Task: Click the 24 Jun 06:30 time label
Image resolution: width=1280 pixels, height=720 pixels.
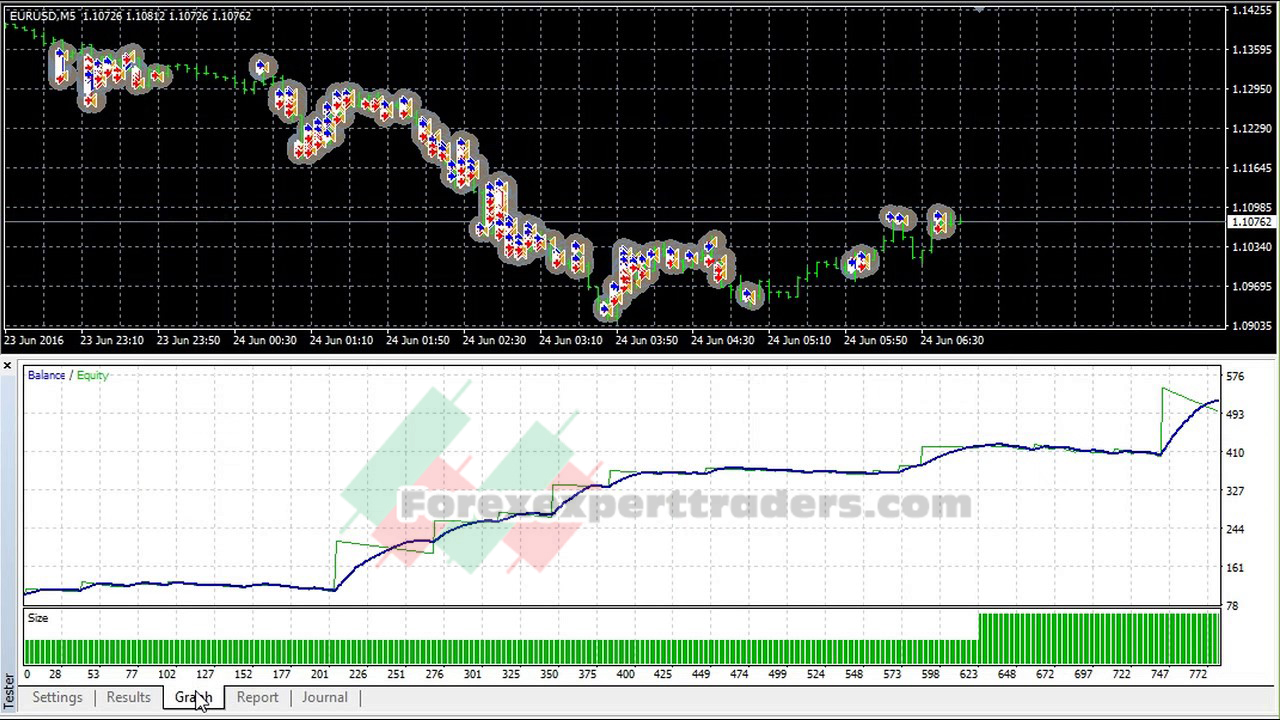Action: tap(952, 340)
